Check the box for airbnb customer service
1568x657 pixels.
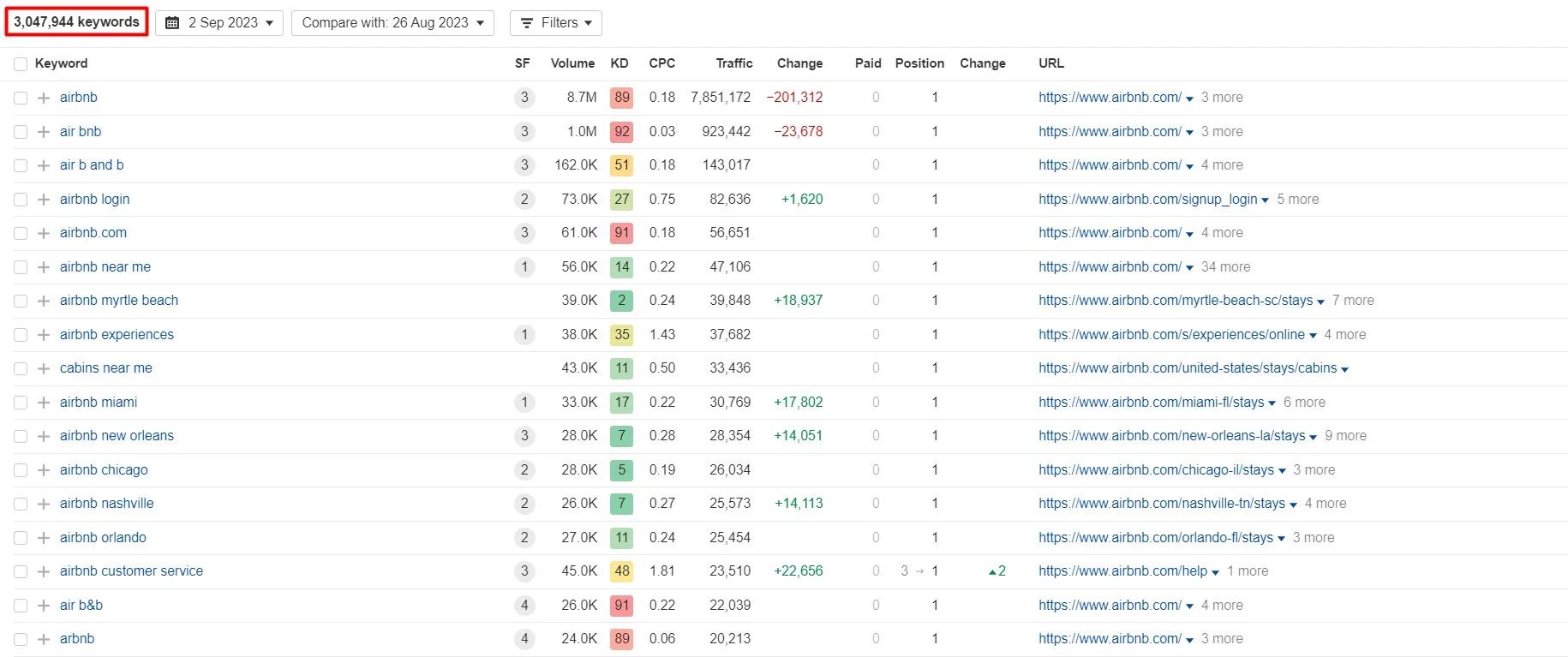coord(21,571)
